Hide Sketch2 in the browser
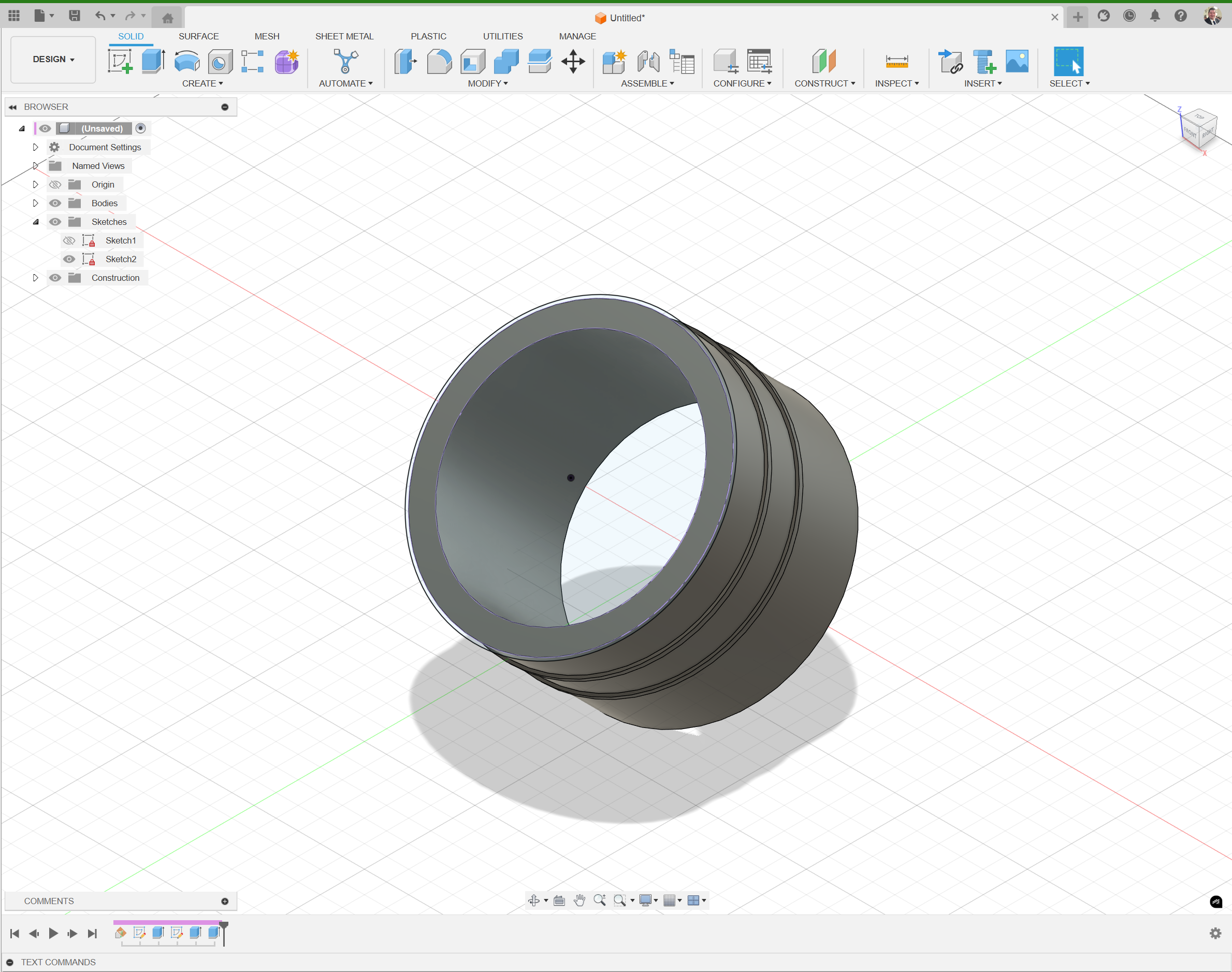This screenshot has height=972, width=1232. click(69, 259)
